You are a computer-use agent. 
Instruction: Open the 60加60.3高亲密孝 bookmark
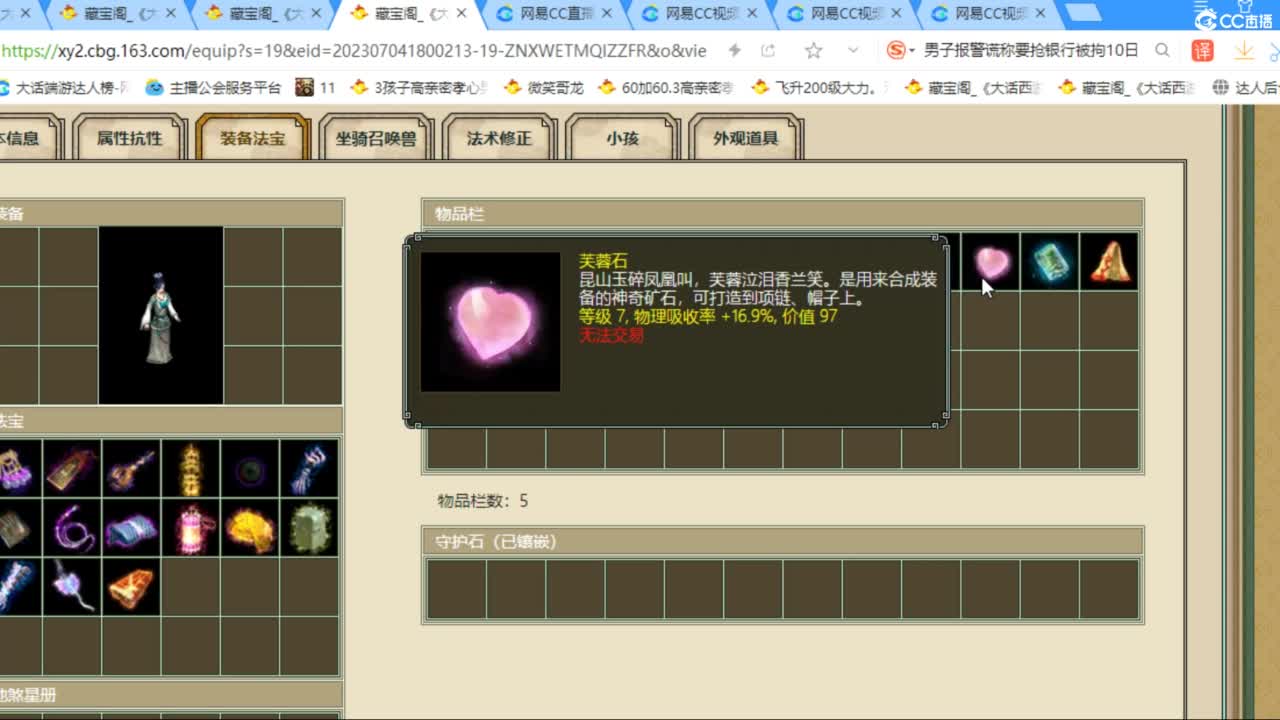point(666,88)
